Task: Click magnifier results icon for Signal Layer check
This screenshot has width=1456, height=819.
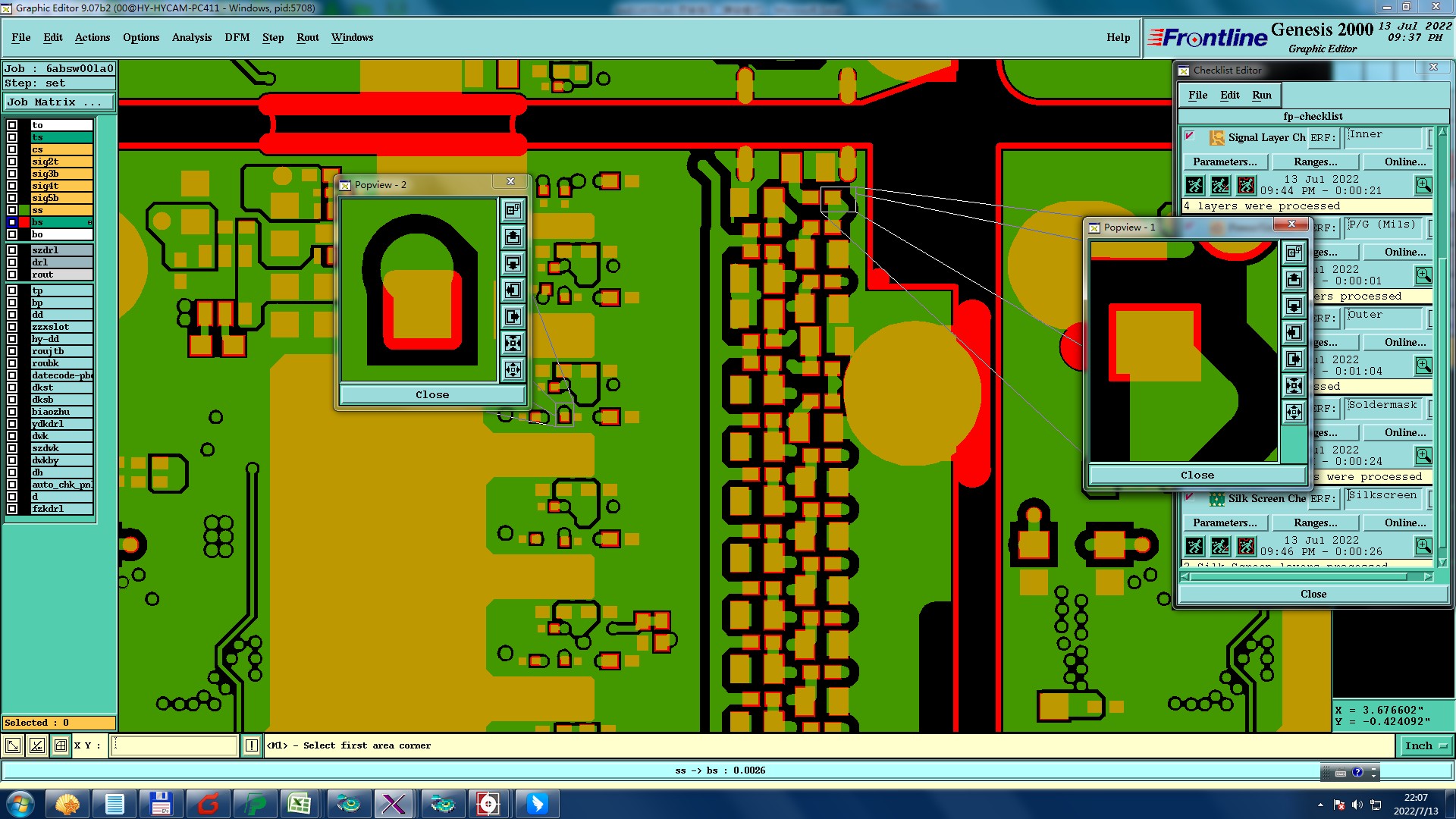Action: [x=1423, y=185]
